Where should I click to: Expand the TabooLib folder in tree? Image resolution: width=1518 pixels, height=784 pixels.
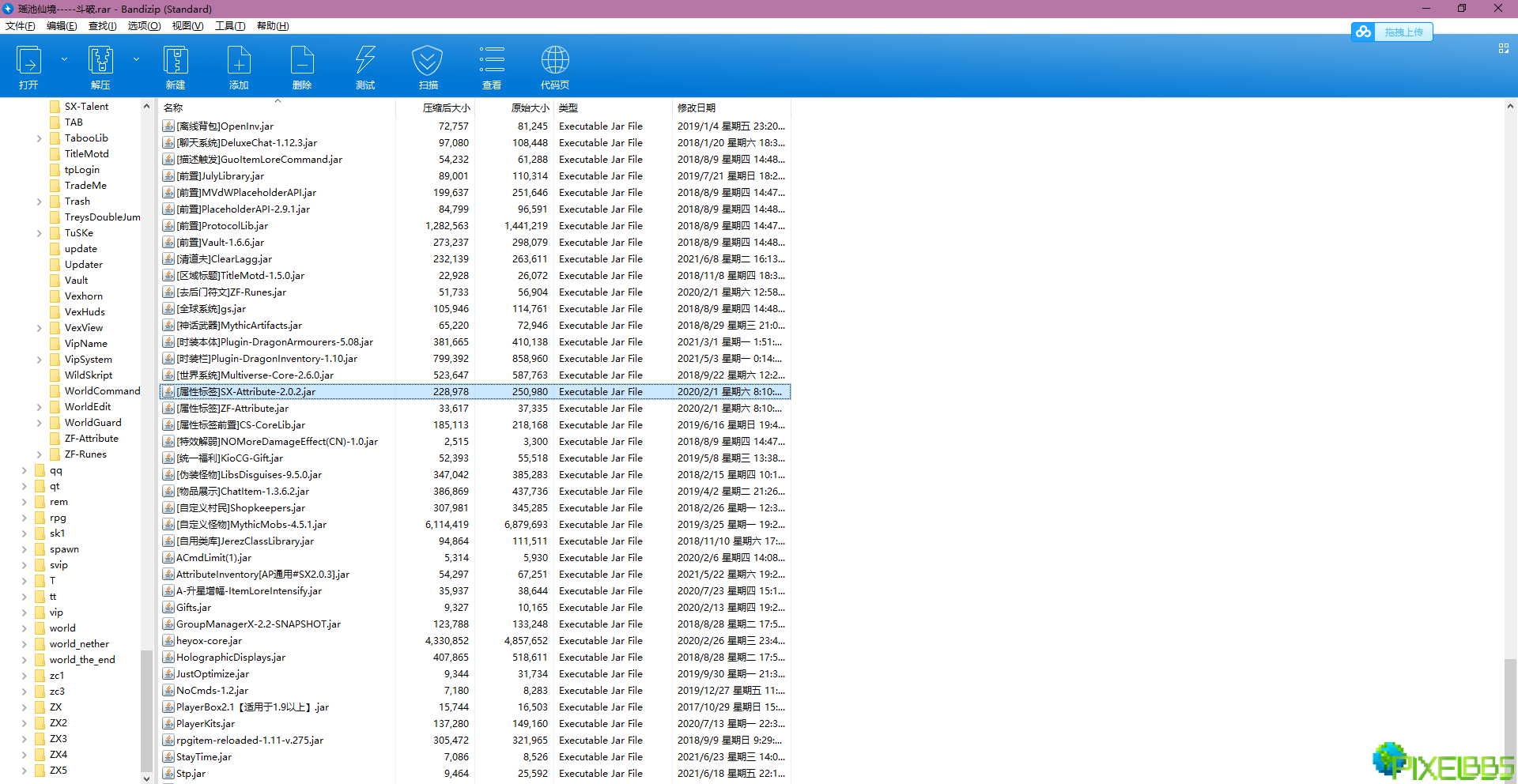click(x=40, y=138)
